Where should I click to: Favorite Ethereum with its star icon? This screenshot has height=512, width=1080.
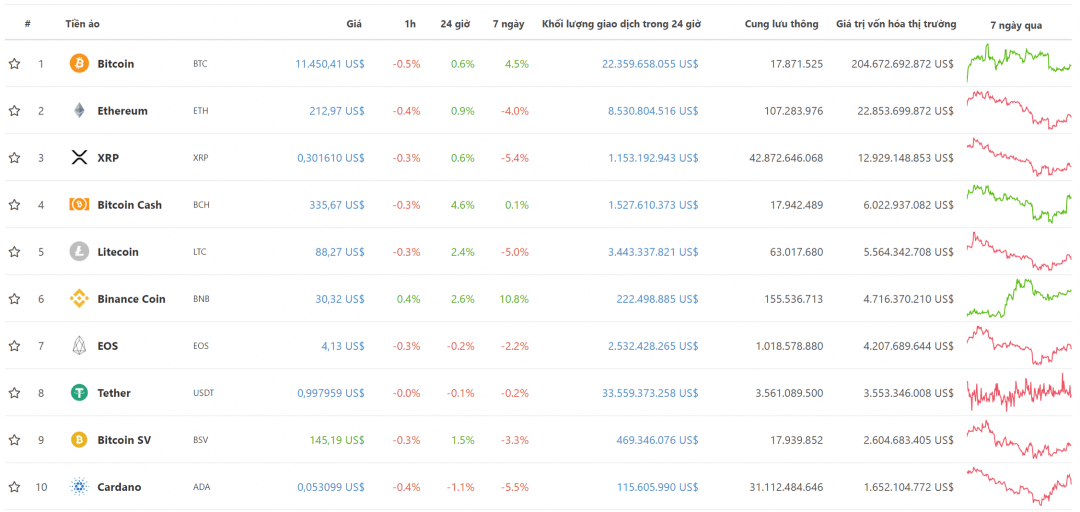coord(14,111)
